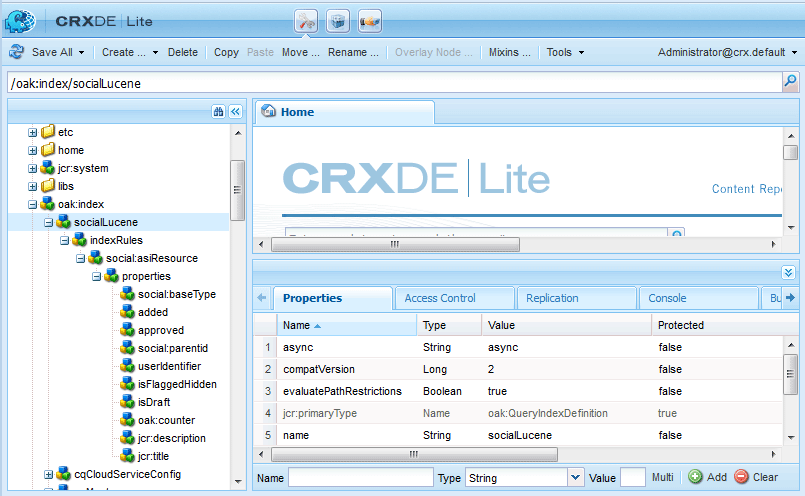
Task: Click red Clear minus icon
Action: tap(741, 477)
